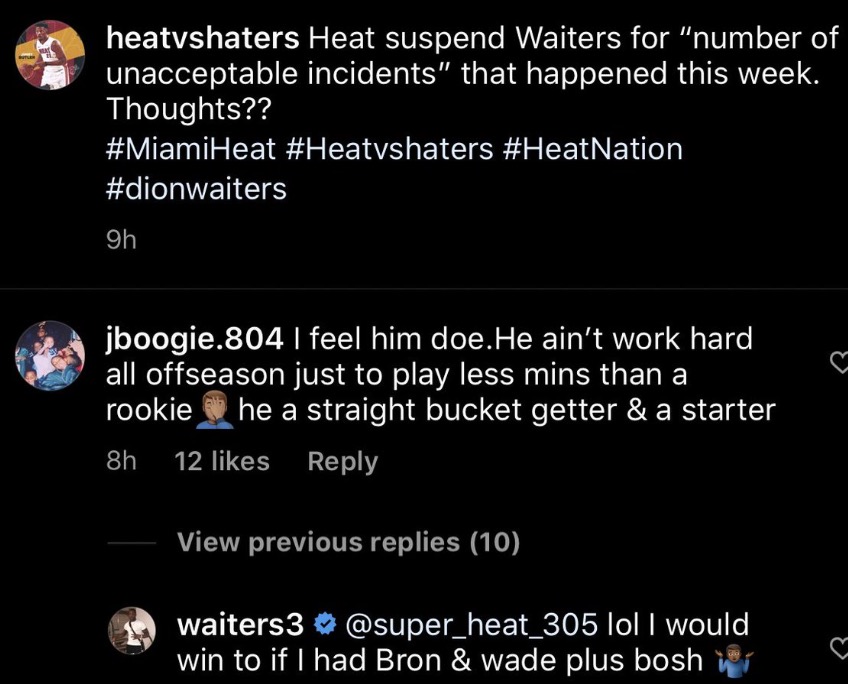Click the 8h timestamp on the jboogie.804 comment
The height and width of the screenshot is (684, 848).
(x=121, y=461)
